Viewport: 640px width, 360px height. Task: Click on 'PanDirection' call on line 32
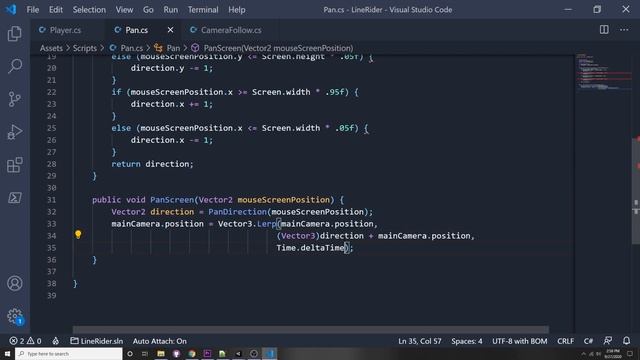tap(237, 211)
